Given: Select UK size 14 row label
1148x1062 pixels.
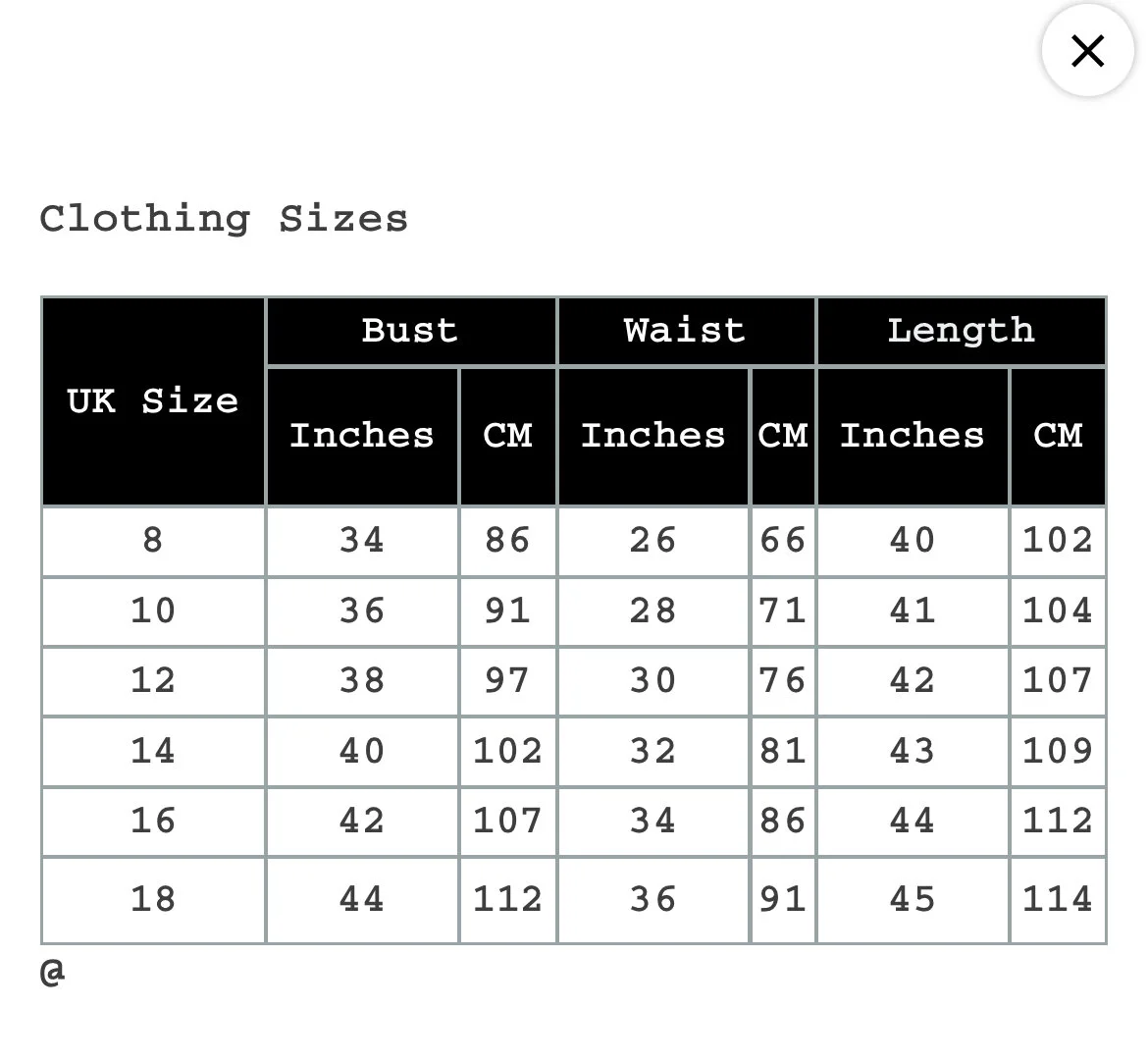Looking at the screenshot, I should tap(153, 752).
